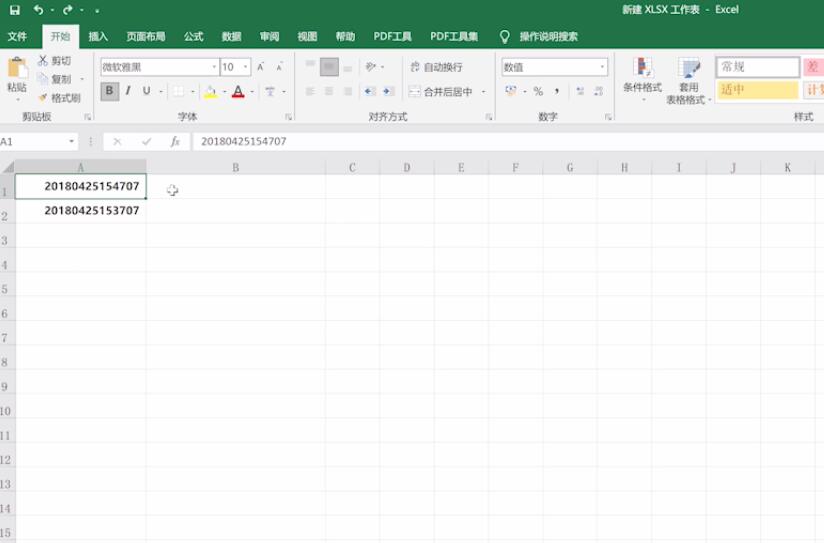Apply percent style

(x=538, y=91)
